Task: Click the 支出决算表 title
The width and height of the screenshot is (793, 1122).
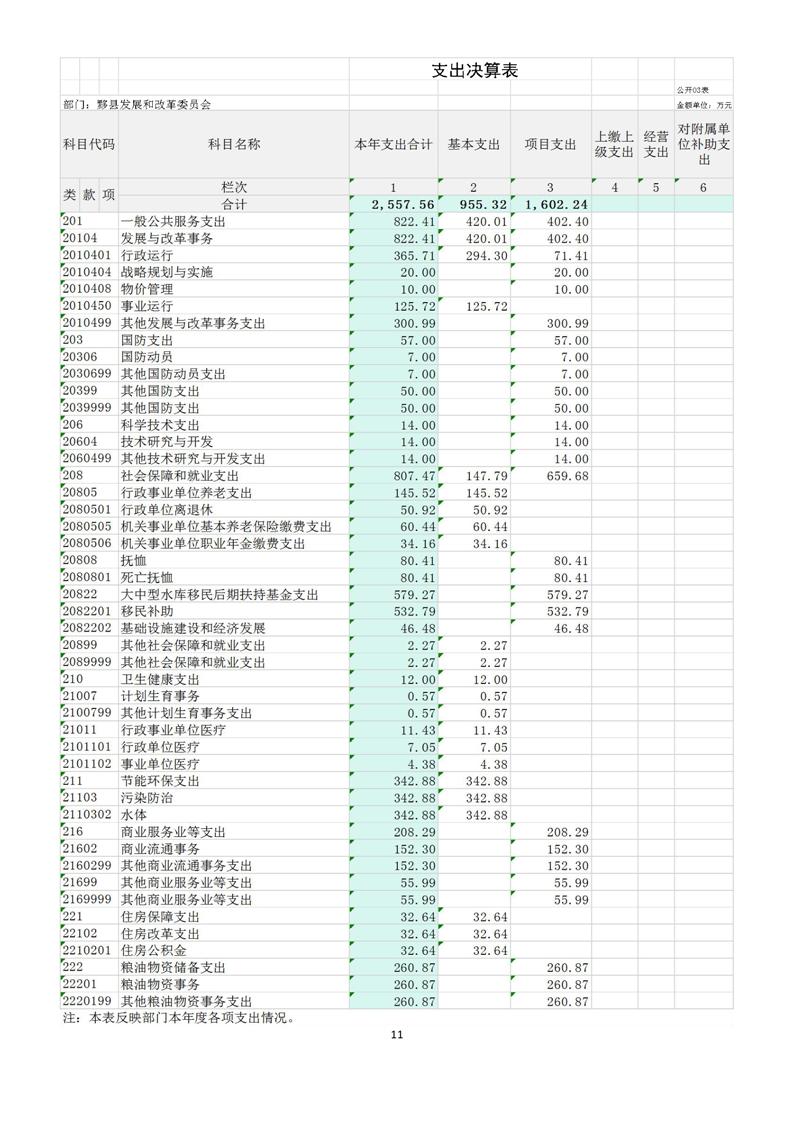Action: pos(474,71)
